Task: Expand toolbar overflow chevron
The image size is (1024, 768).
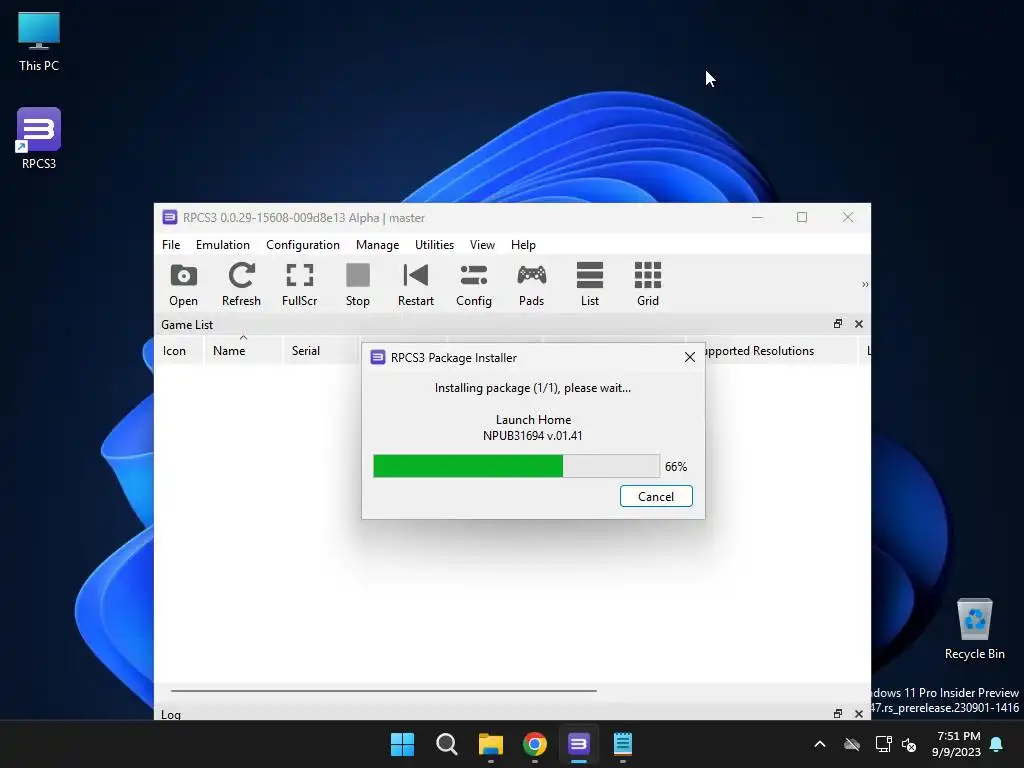Action: coord(865,285)
